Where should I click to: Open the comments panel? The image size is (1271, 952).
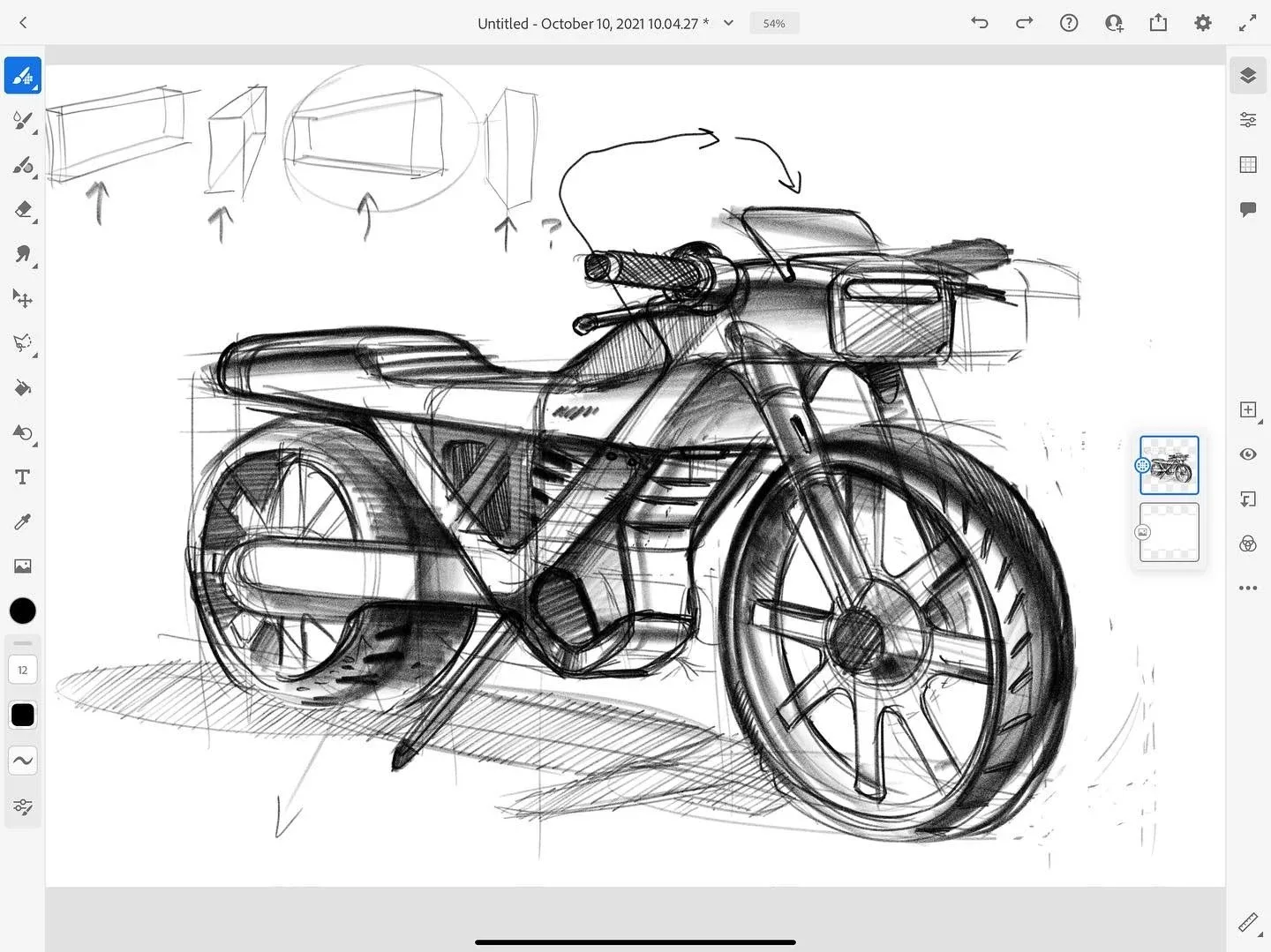coord(1248,209)
